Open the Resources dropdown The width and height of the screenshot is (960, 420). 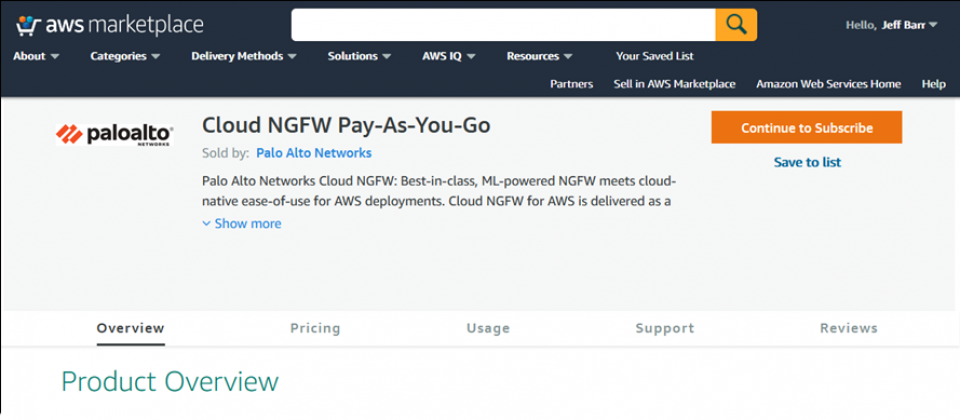point(539,56)
